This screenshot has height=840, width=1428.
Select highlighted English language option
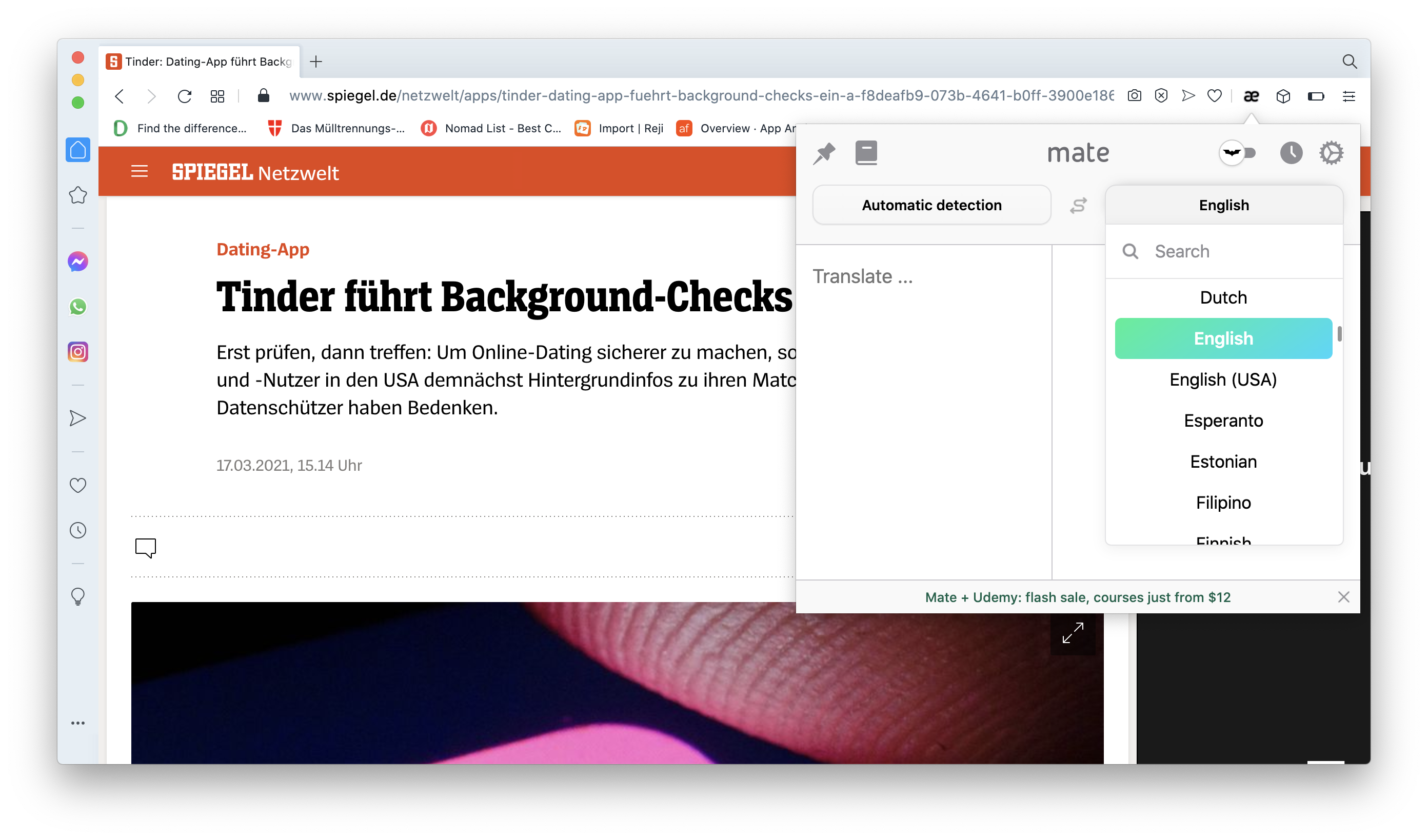[1223, 338]
